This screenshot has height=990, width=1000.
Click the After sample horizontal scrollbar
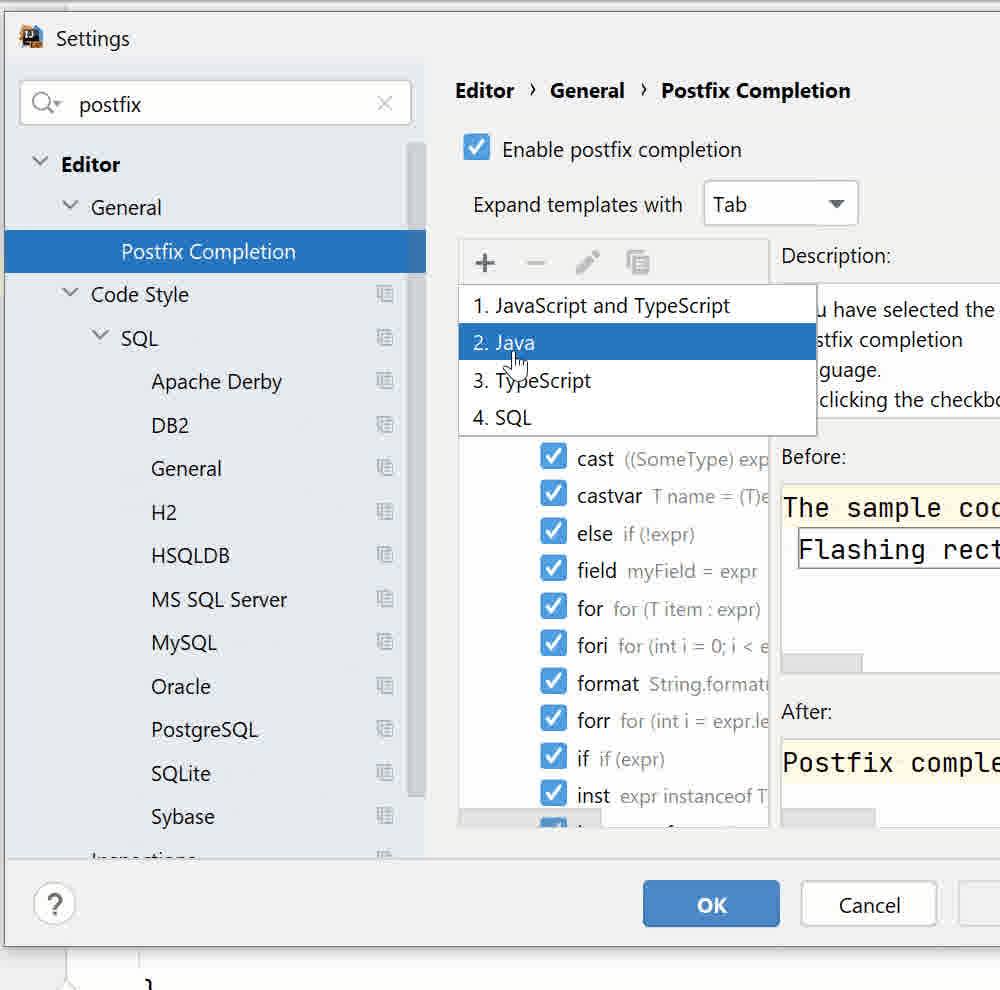[x=828, y=818]
